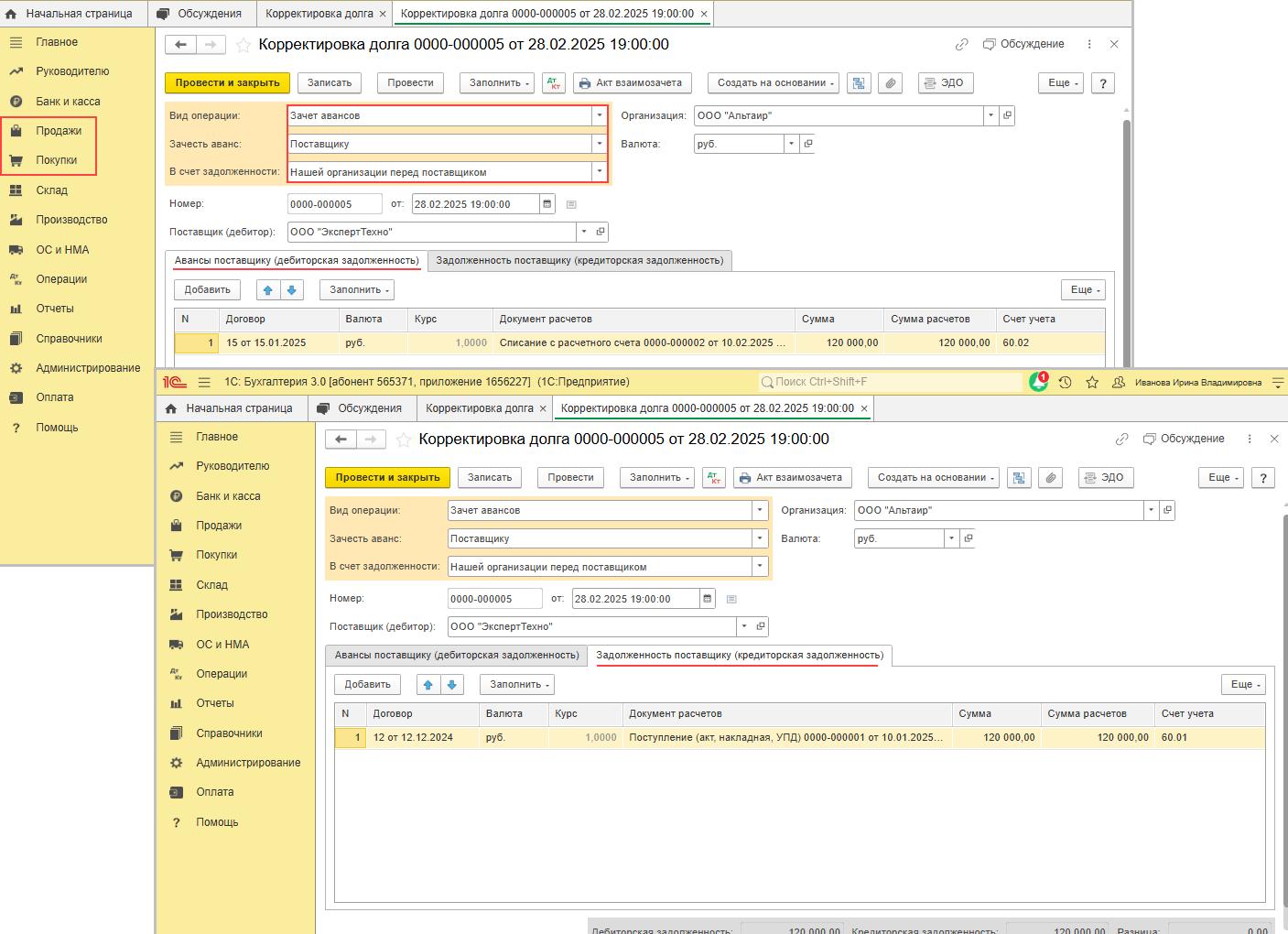
Task: Click the back arrow in upper window
Action: coord(180,45)
